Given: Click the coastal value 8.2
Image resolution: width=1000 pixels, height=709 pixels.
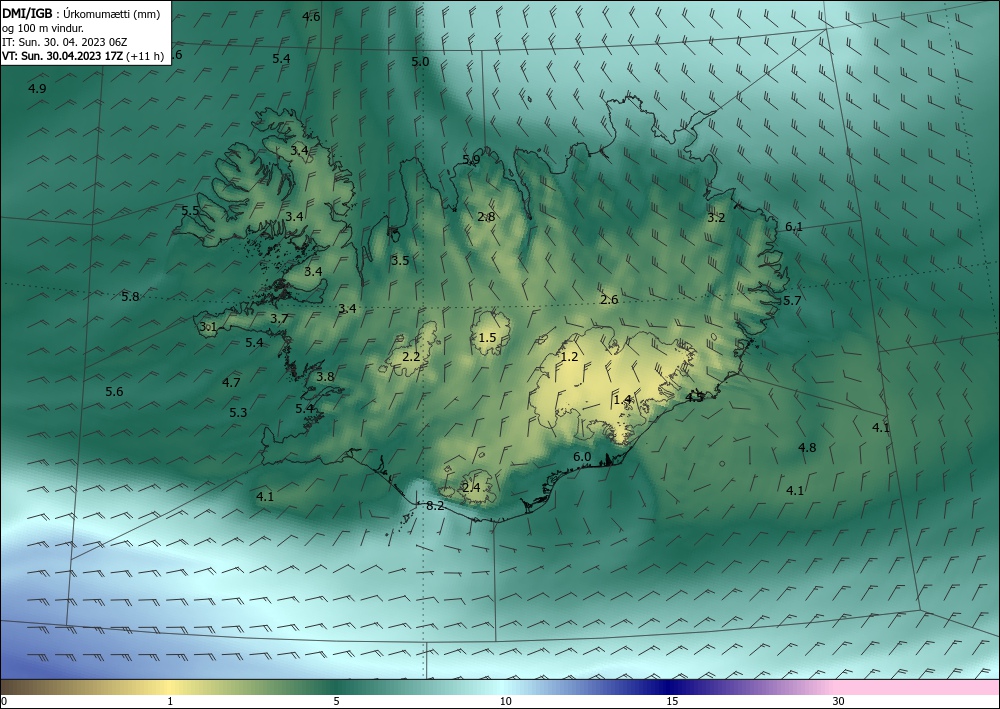Looking at the screenshot, I should (x=435, y=506).
